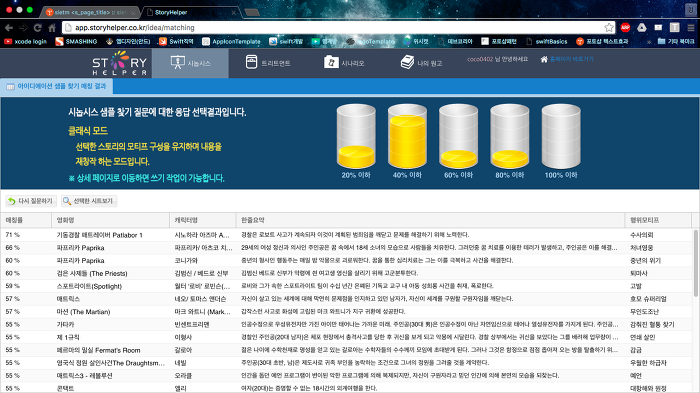Sort by the 행위모티프 column header
Image resolution: width=700 pixels, height=393 pixels.
[658, 220]
